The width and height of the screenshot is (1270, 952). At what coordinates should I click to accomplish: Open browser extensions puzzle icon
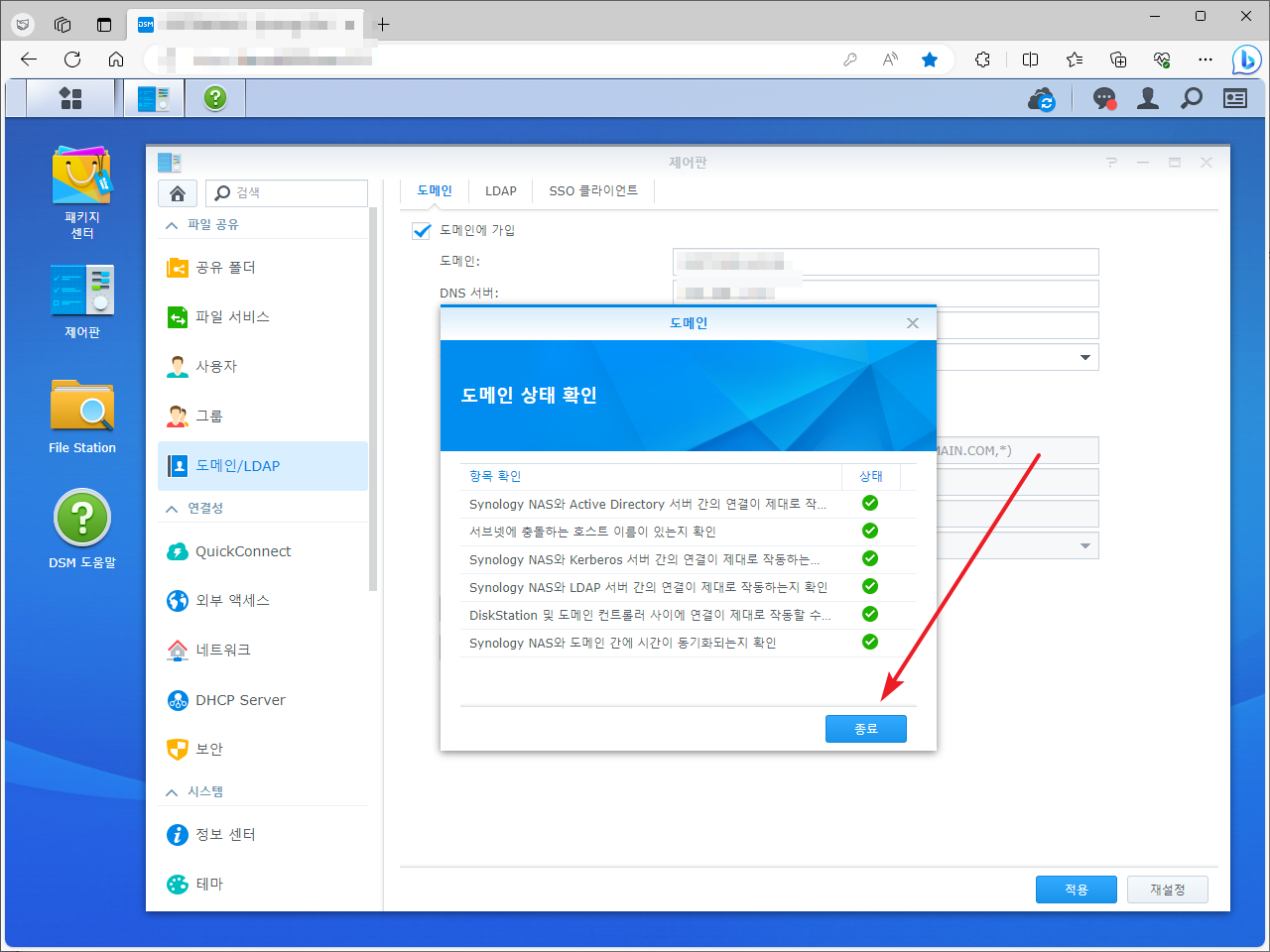point(982,59)
